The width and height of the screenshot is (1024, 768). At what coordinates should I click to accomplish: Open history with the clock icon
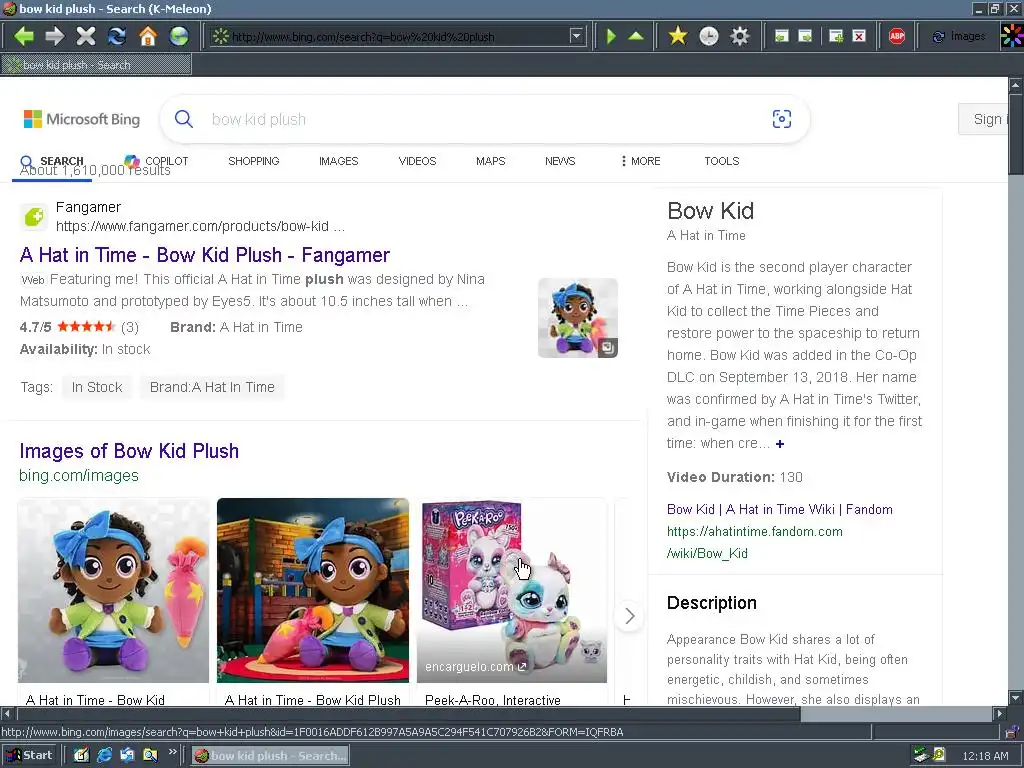(x=709, y=36)
